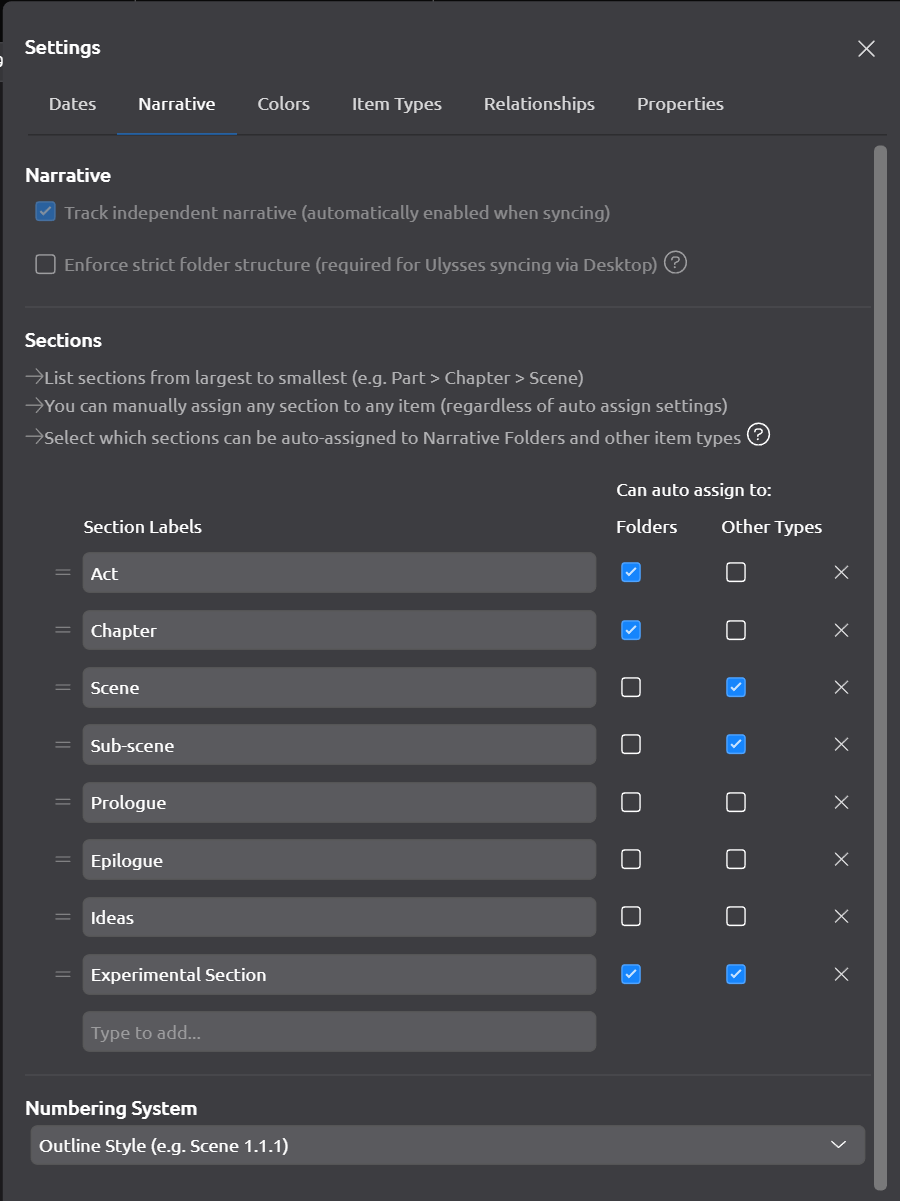
Task: Switch to the Item Types tab
Action: tap(396, 104)
